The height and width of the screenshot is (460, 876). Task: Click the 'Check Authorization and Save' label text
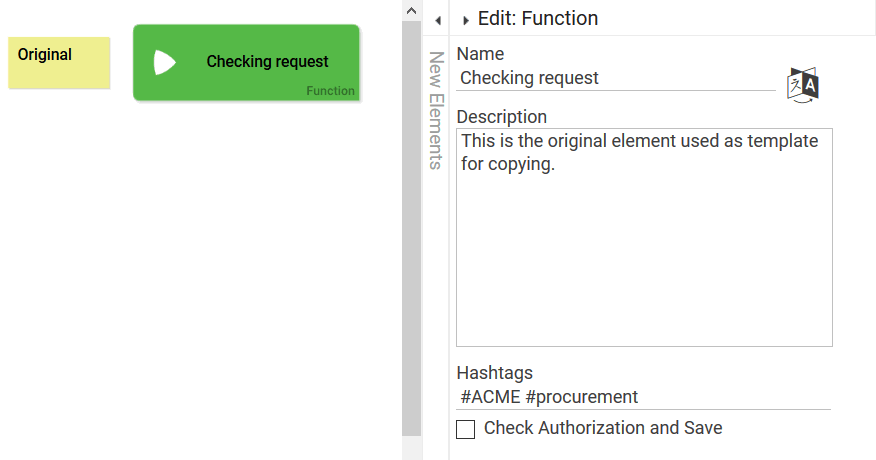coord(602,428)
